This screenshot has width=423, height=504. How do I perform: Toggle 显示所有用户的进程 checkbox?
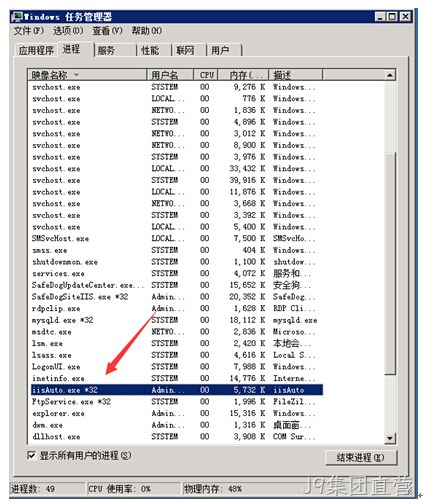[x=31, y=455]
